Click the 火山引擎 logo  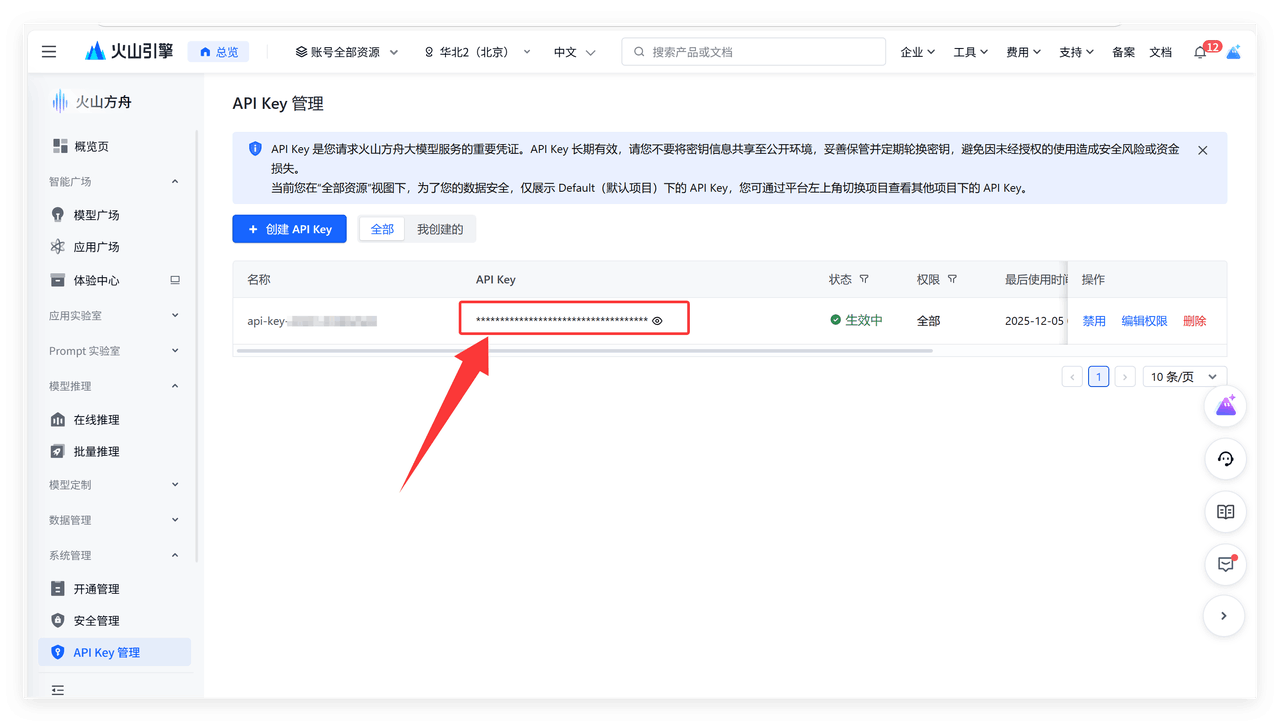[x=129, y=51]
